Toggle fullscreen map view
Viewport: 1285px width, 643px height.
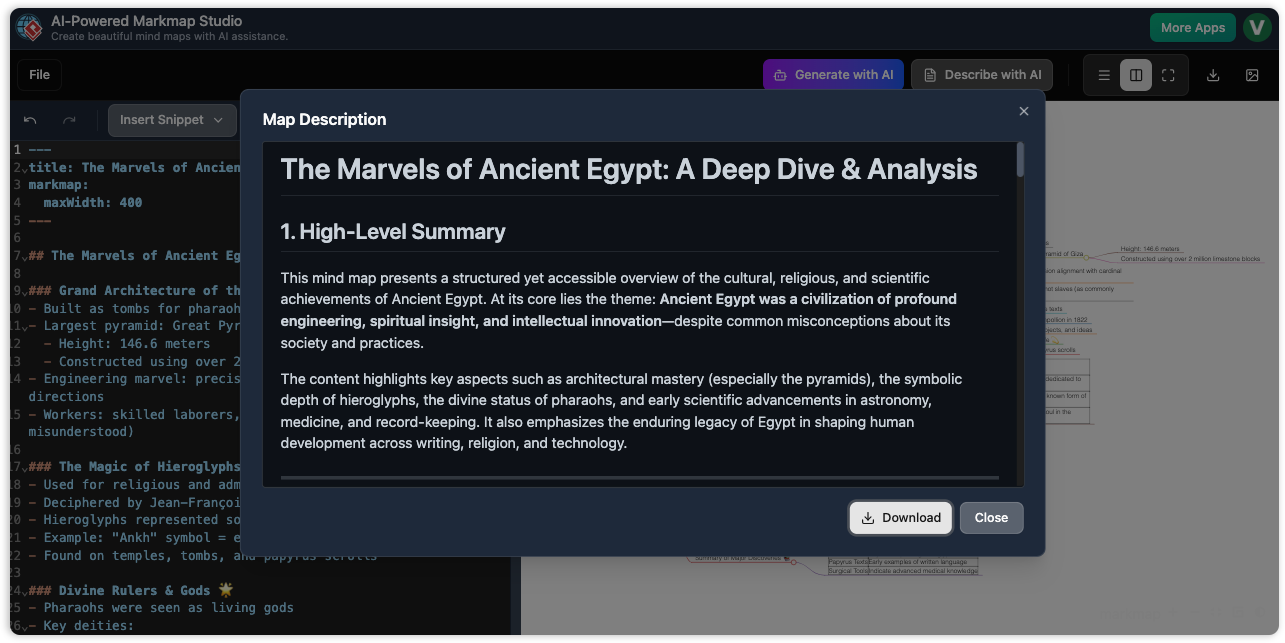click(x=1168, y=75)
